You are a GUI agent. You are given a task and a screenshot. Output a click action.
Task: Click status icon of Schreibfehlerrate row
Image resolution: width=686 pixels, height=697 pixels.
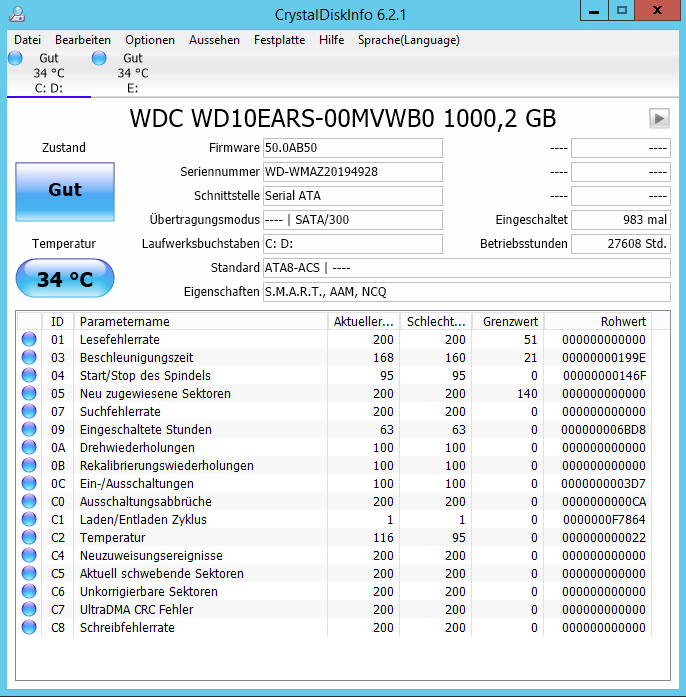point(29,627)
